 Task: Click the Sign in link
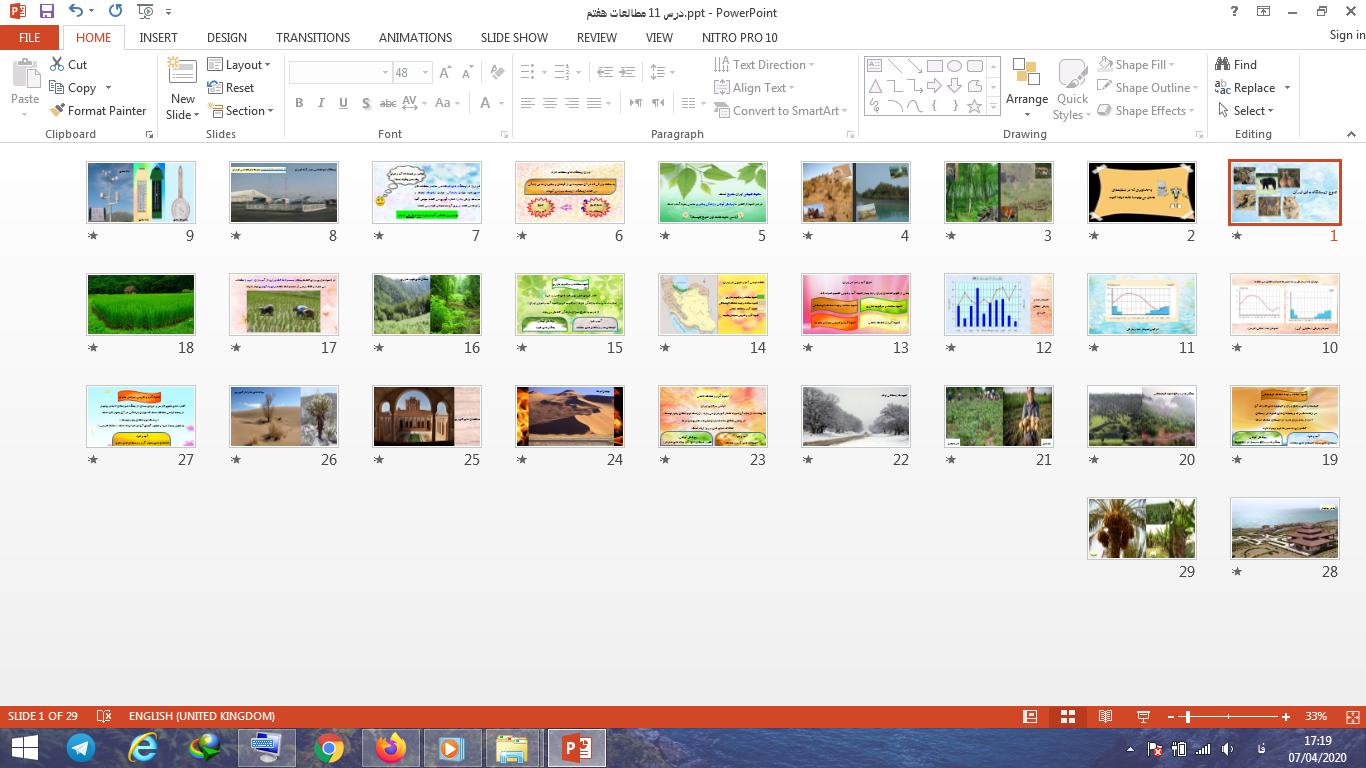coord(1346,35)
